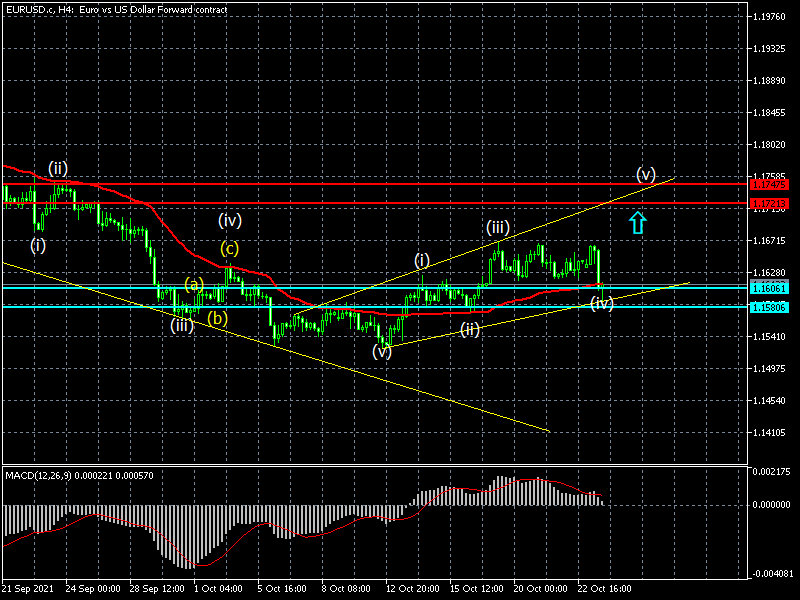Select the yellow (b) wave label
Image resolution: width=800 pixels, height=600 pixels.
218,318
